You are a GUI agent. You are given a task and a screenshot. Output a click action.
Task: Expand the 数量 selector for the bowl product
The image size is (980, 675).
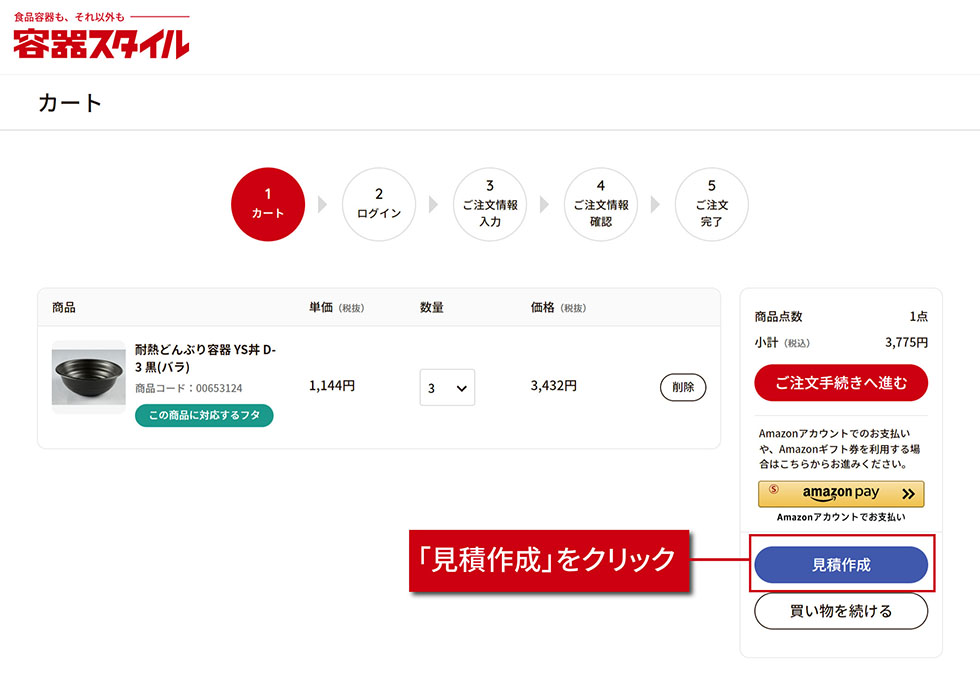(447, 387)
